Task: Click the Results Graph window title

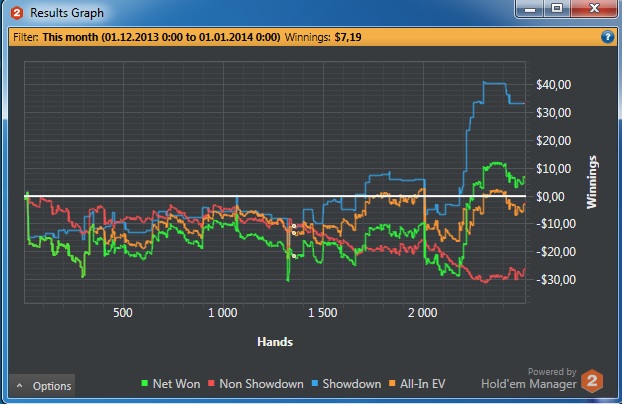Action: (x=67, y=13)
